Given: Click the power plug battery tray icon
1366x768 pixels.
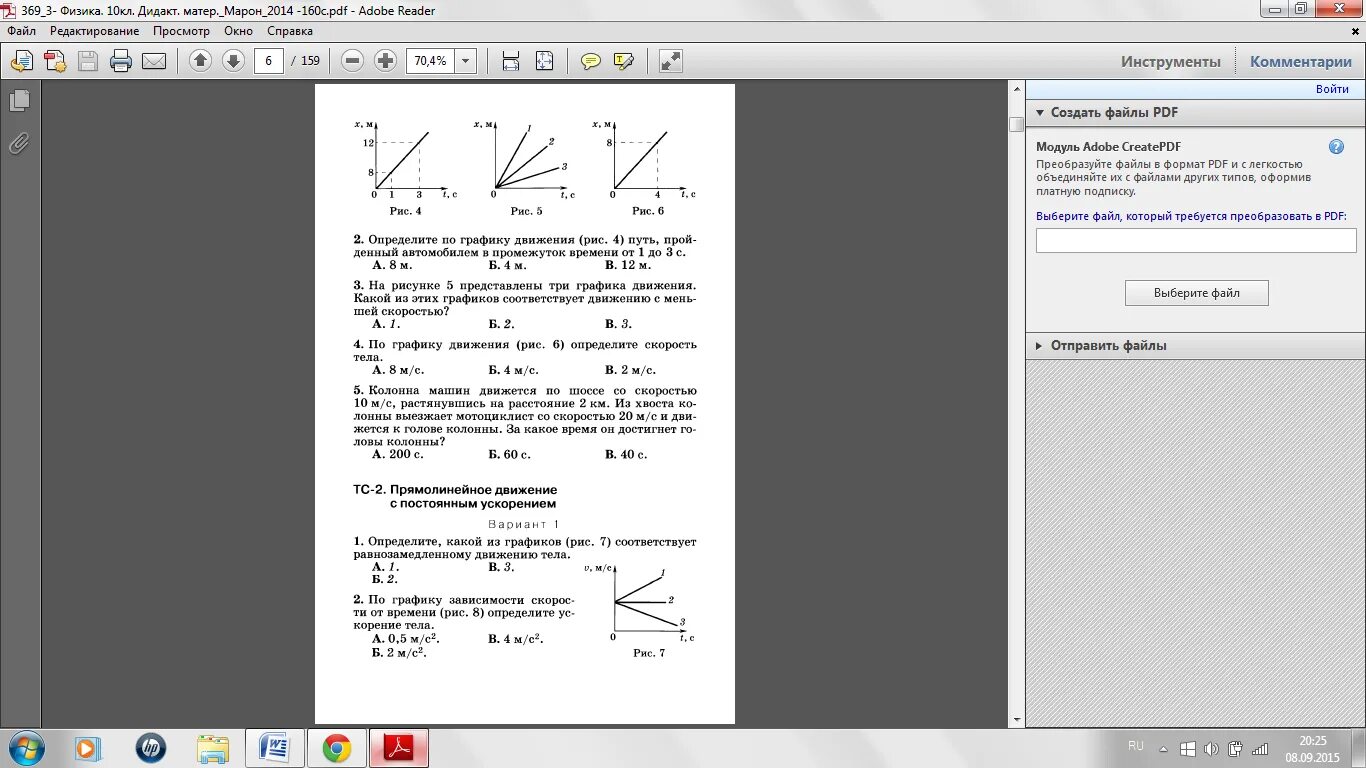Looking at the screenshot, I should (x=1235, y=748).
